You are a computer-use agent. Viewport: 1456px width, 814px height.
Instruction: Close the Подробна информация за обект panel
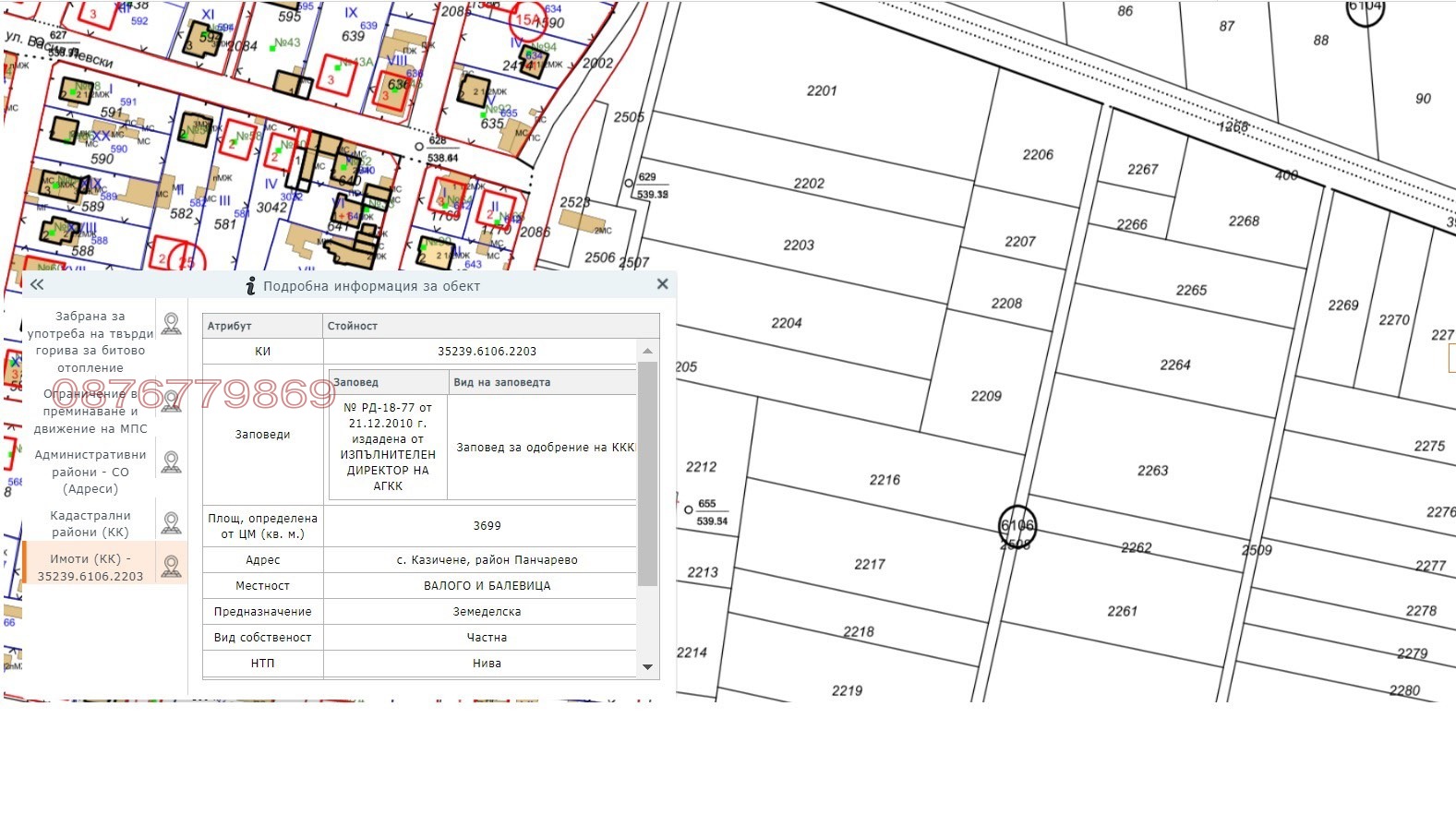pyautogui.click(x=662, y=284)
